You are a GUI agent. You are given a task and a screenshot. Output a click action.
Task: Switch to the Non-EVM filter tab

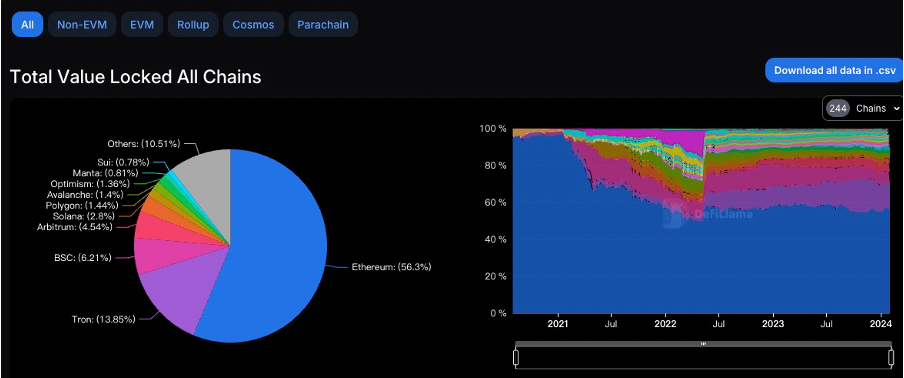(82, 25)
